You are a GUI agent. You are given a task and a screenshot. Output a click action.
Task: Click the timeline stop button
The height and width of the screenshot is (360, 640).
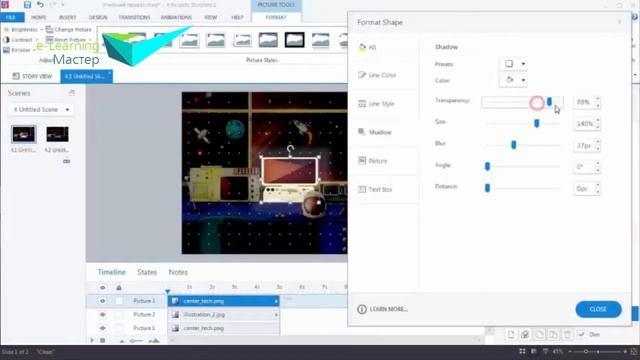(102, 340)
